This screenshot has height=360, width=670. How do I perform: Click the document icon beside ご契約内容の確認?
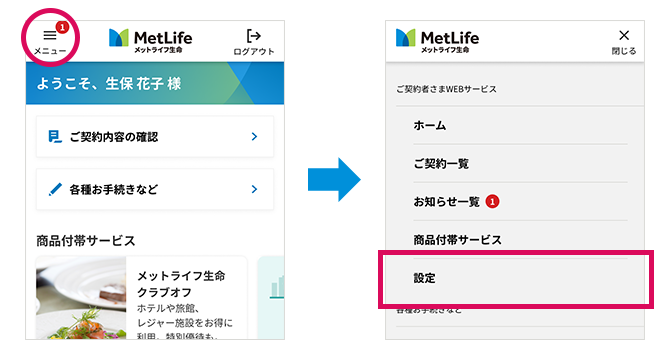click(x=55, y=137)
